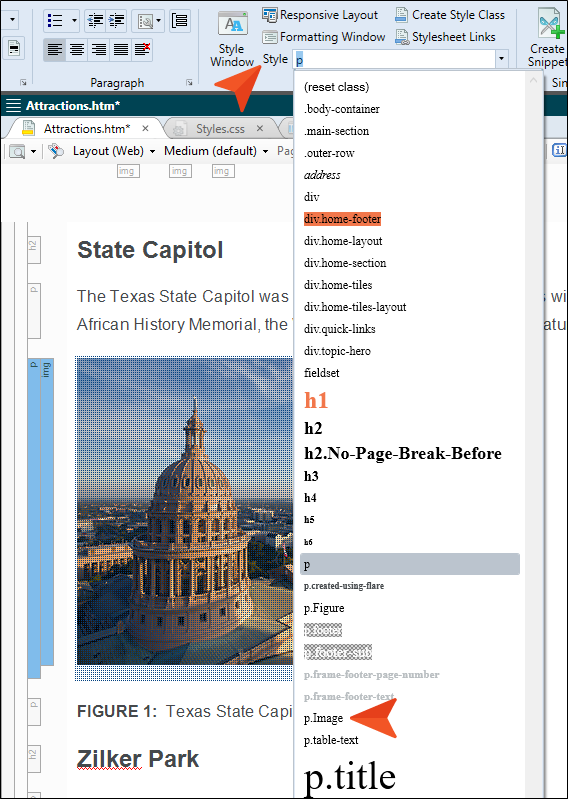Click the img structure bar beside image

click(47, 512)
